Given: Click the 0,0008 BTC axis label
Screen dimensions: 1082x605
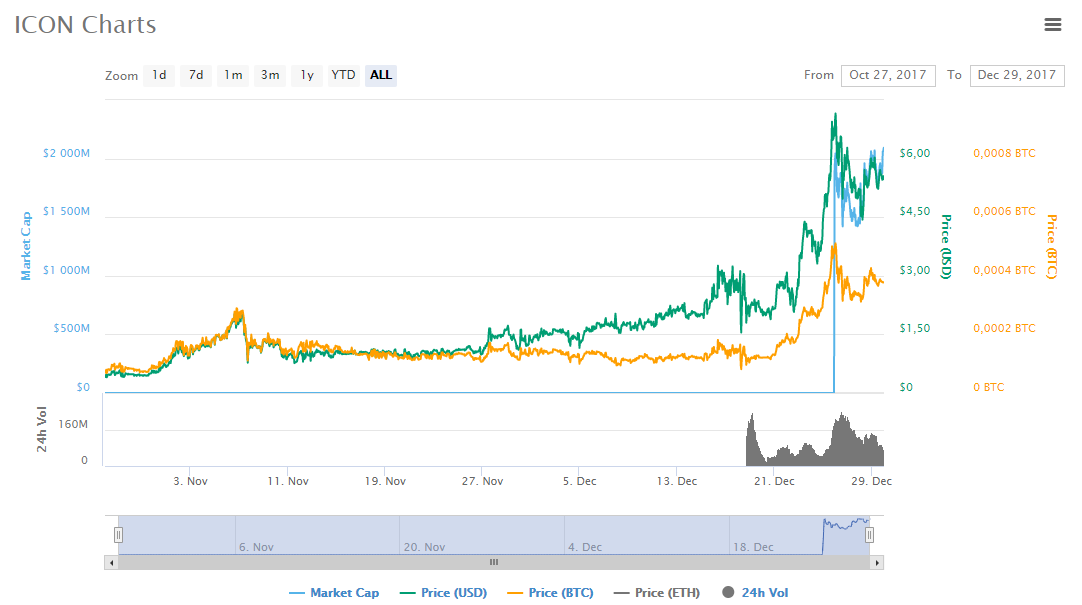Looking at the screenshot, I should coord(1004,153).
